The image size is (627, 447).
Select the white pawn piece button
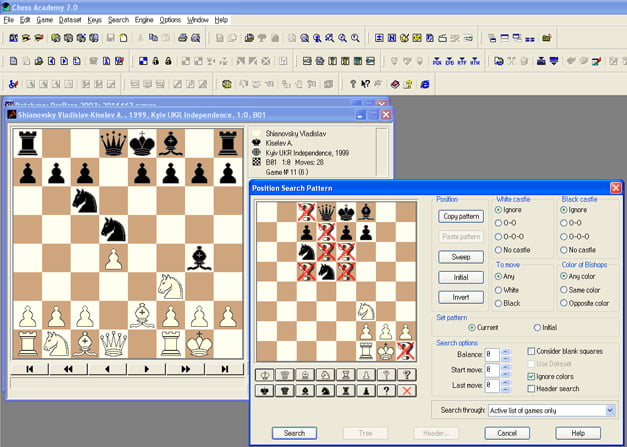[x=366, y=375]
